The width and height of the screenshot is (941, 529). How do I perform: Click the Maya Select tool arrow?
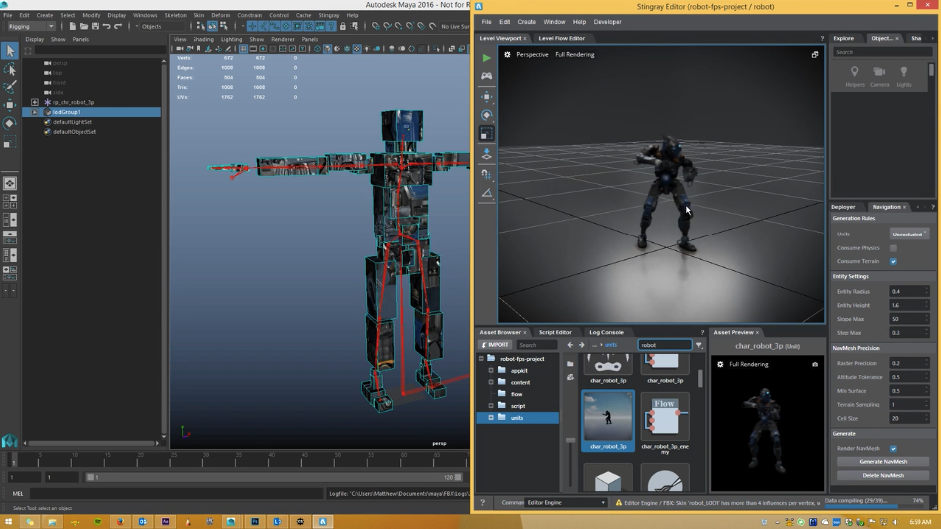click(9, 50)
